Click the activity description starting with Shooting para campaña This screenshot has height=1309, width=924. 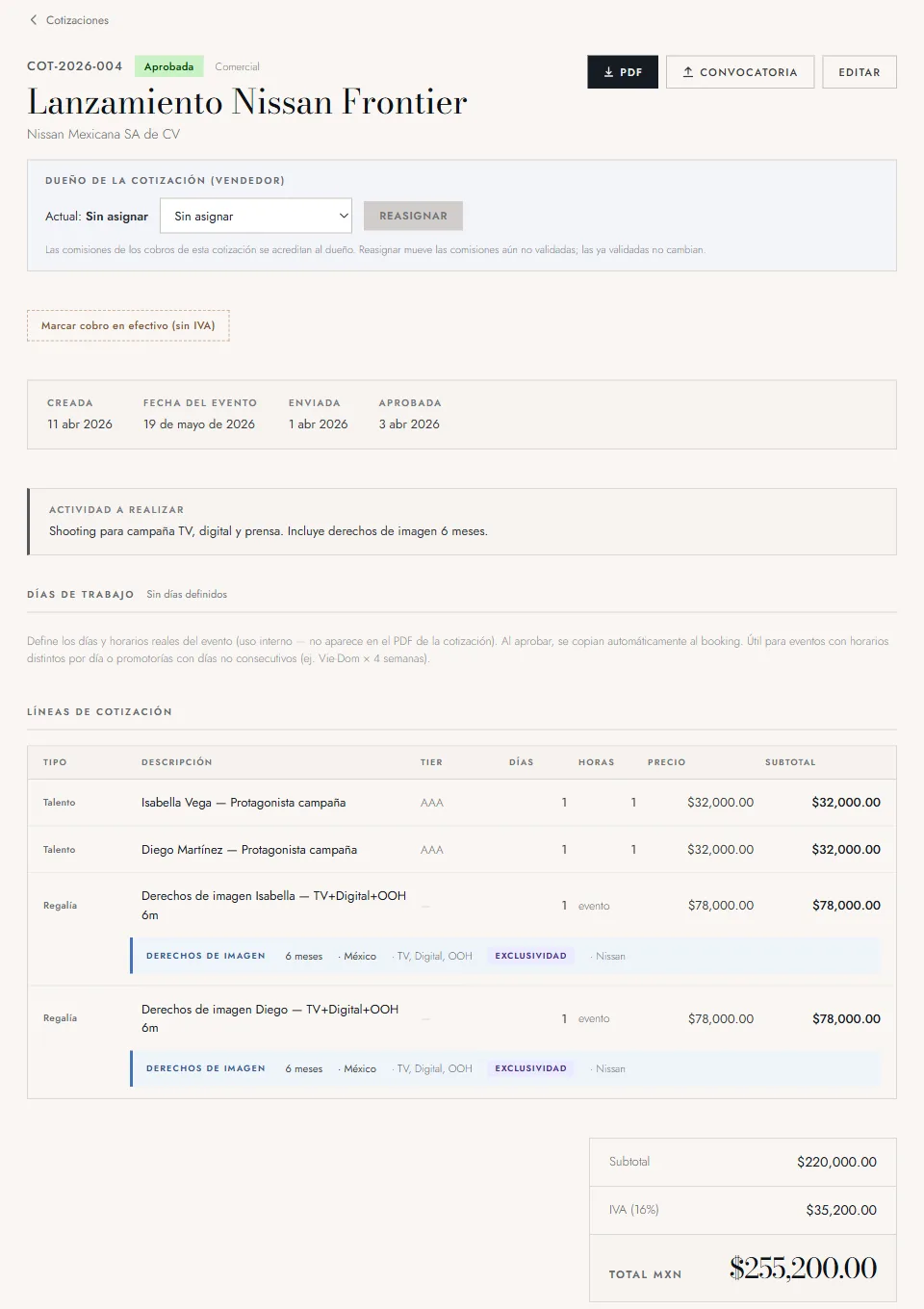tap(269, 531)
